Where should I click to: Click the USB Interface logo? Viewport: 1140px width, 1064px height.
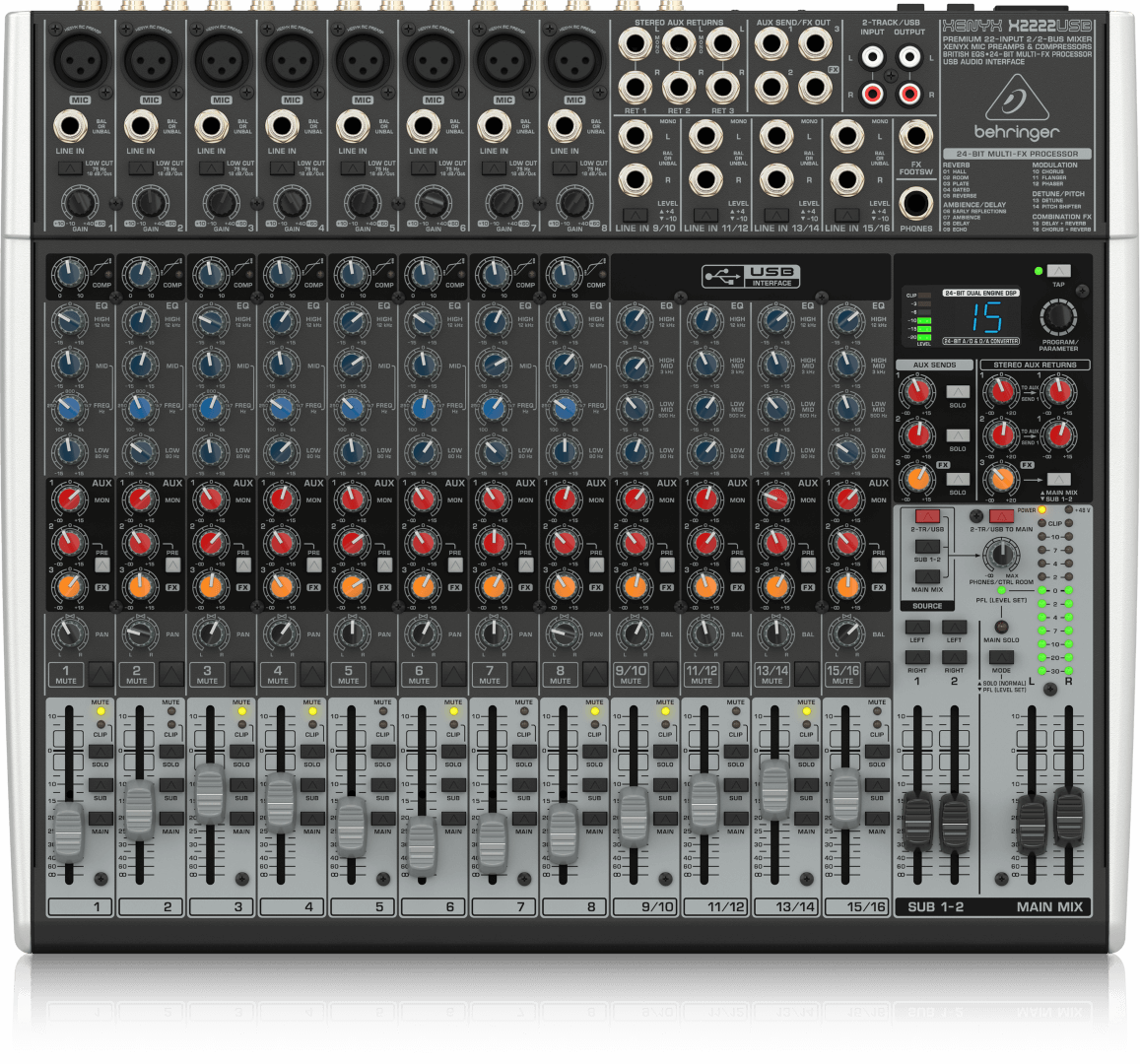pos(750,277)
